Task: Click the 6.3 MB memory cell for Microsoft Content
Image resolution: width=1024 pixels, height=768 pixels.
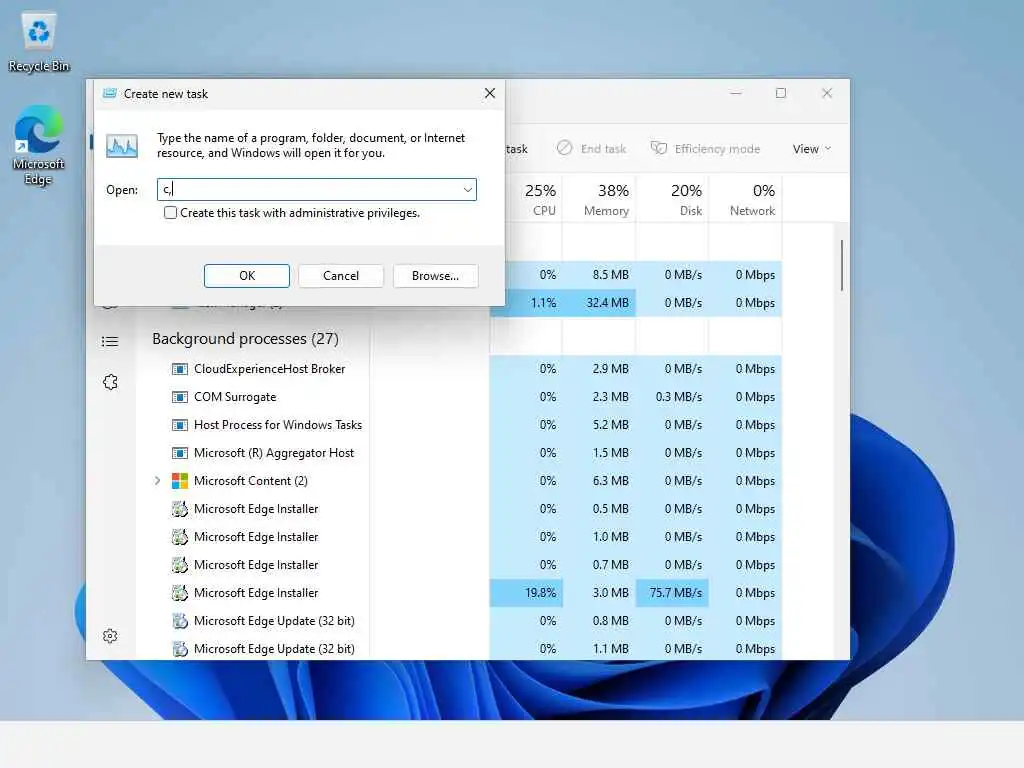Action: pos(600,481)
